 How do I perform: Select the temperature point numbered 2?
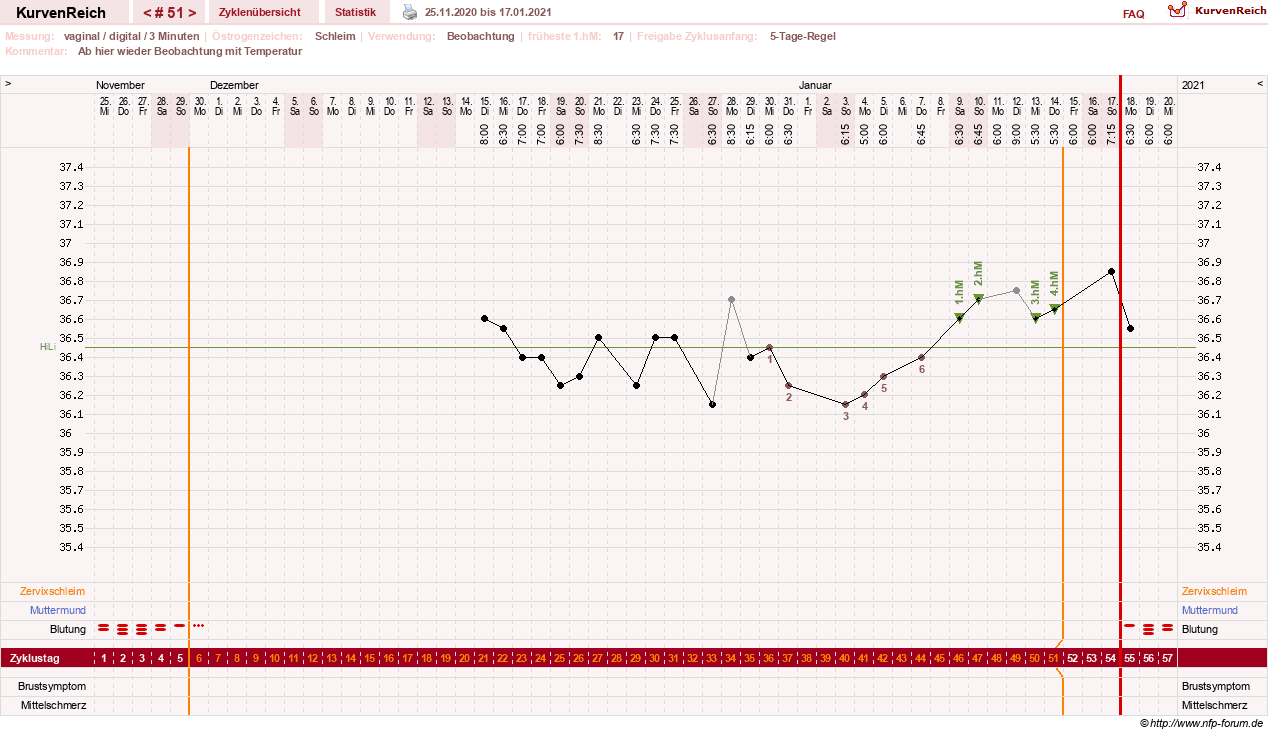tap(788, 385)
